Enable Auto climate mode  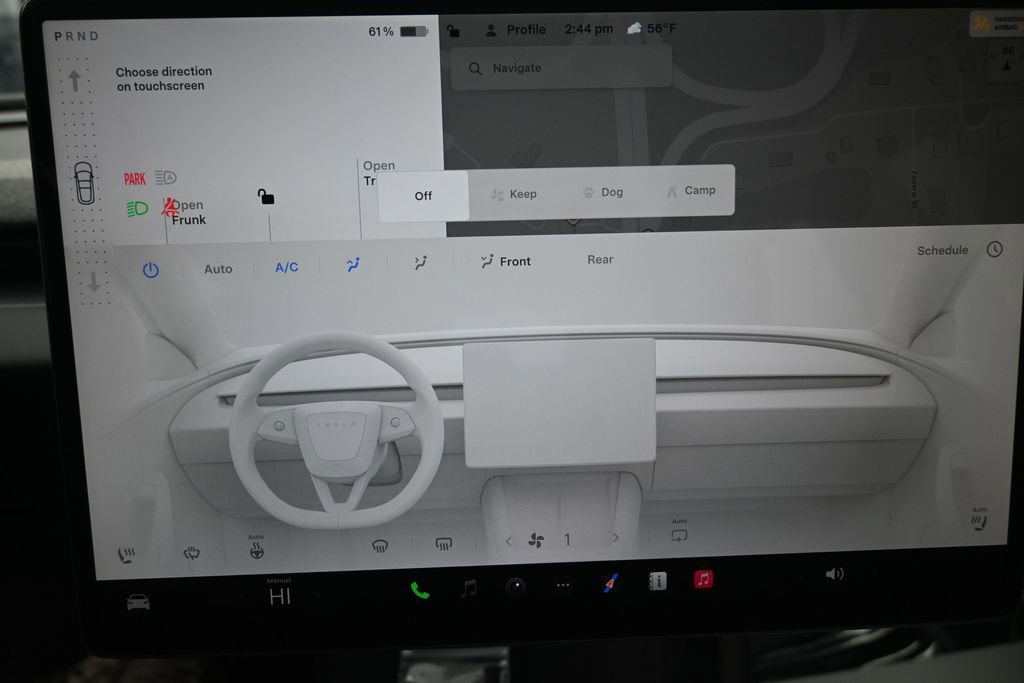tap(218, 268)
